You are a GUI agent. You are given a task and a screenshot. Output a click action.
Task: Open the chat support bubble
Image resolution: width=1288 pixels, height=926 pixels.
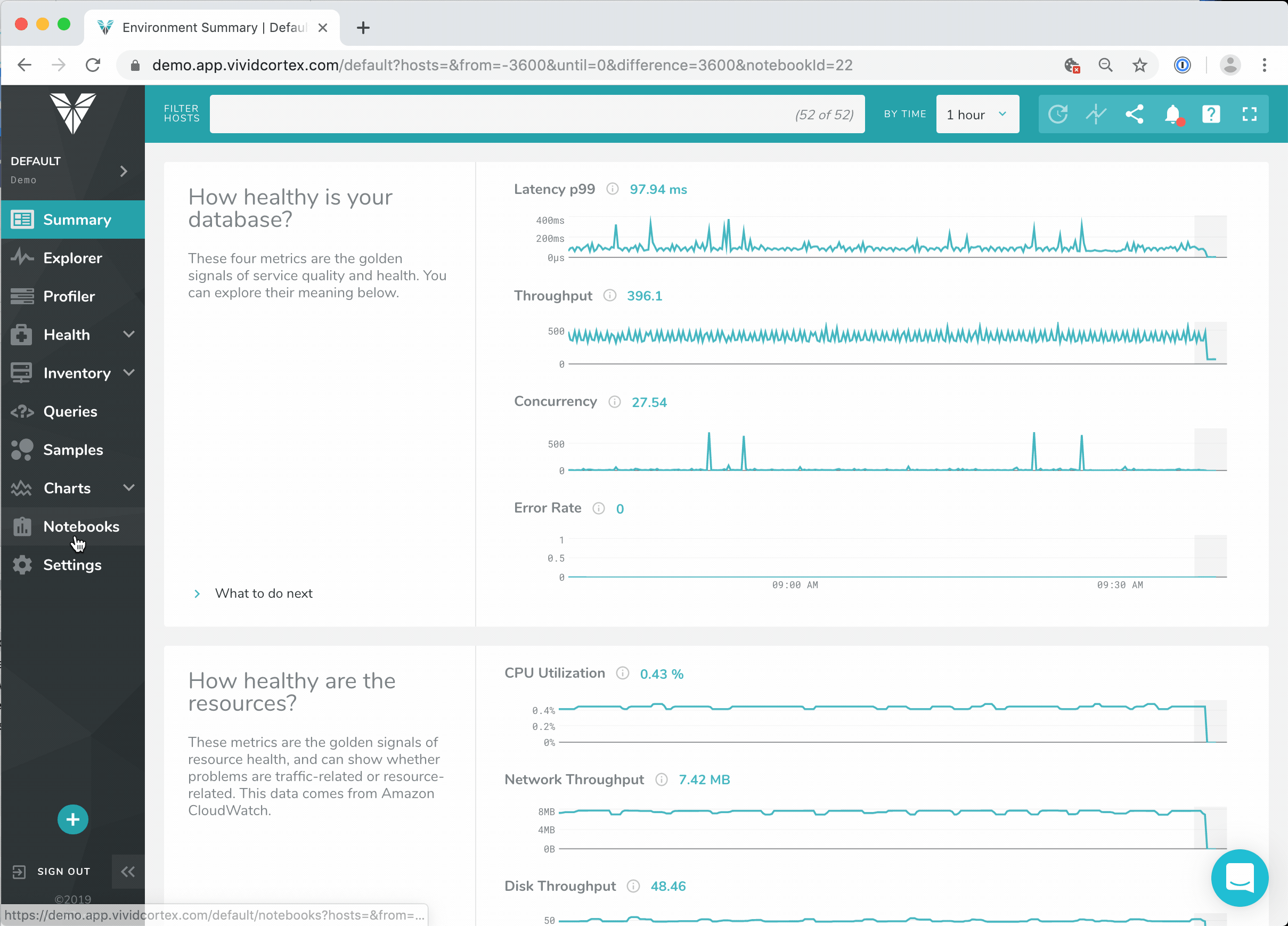point(1240,878)
